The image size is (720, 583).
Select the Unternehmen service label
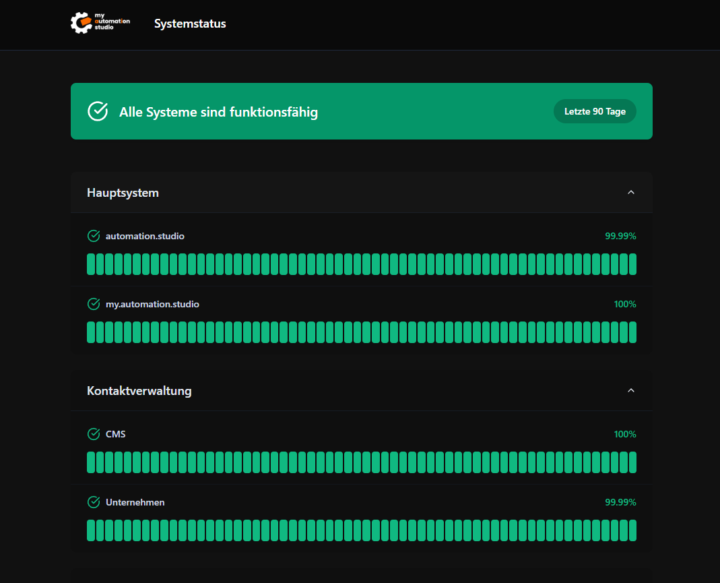pyautogui.click(x=135, y=502)
